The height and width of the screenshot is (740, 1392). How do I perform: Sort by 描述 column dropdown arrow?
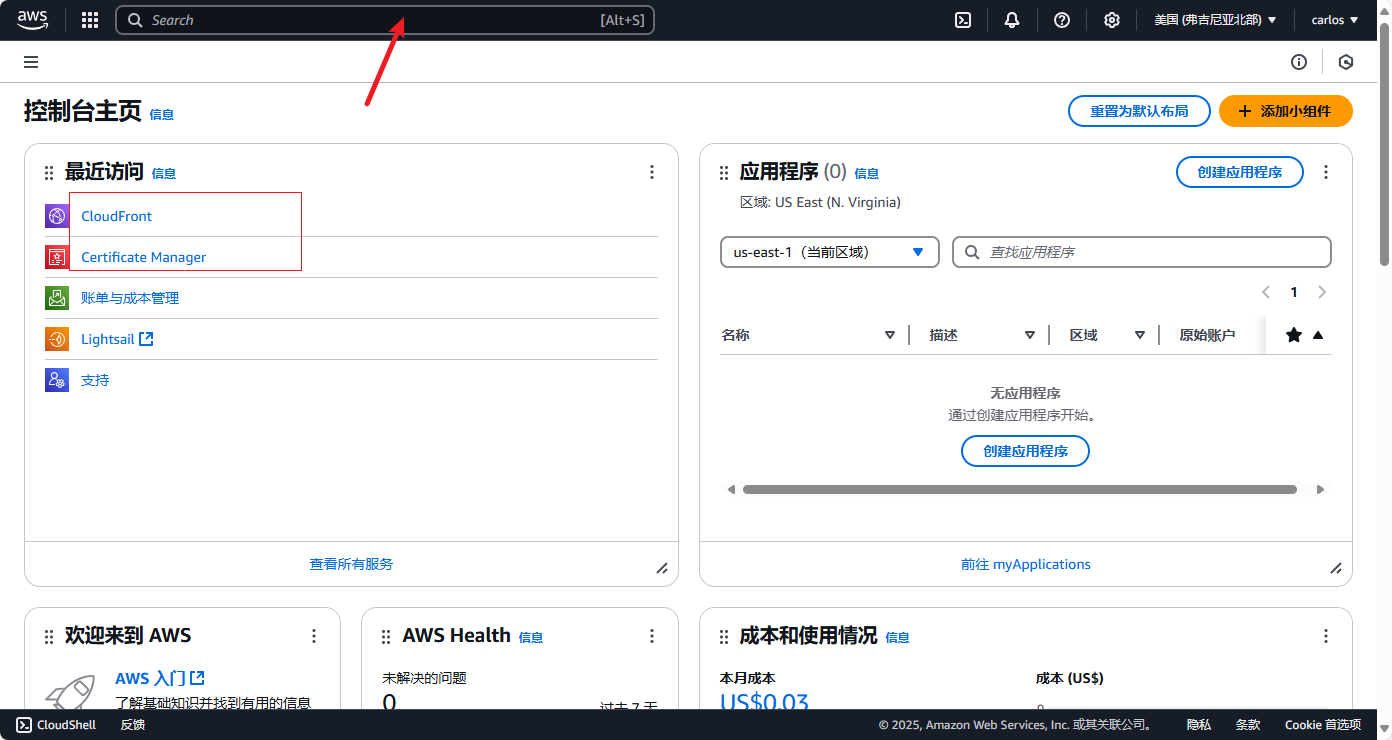click(1030, 335)
